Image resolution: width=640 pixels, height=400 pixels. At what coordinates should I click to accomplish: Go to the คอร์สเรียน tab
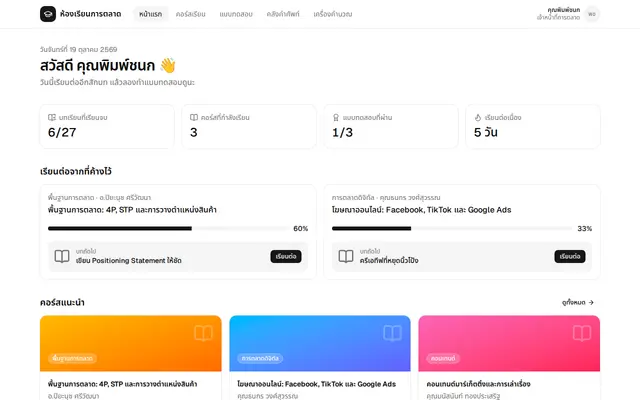point(191,14)
